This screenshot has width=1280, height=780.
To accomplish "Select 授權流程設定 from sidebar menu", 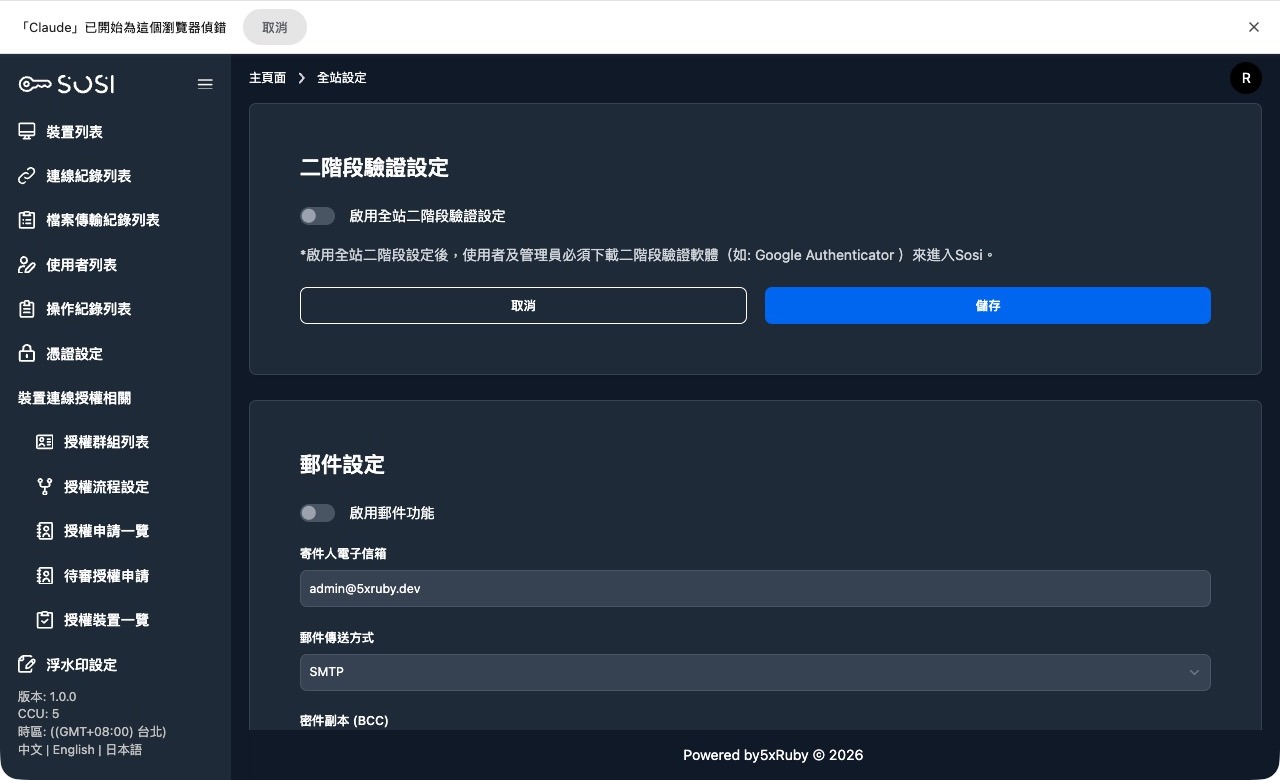I will click(45, 487).
